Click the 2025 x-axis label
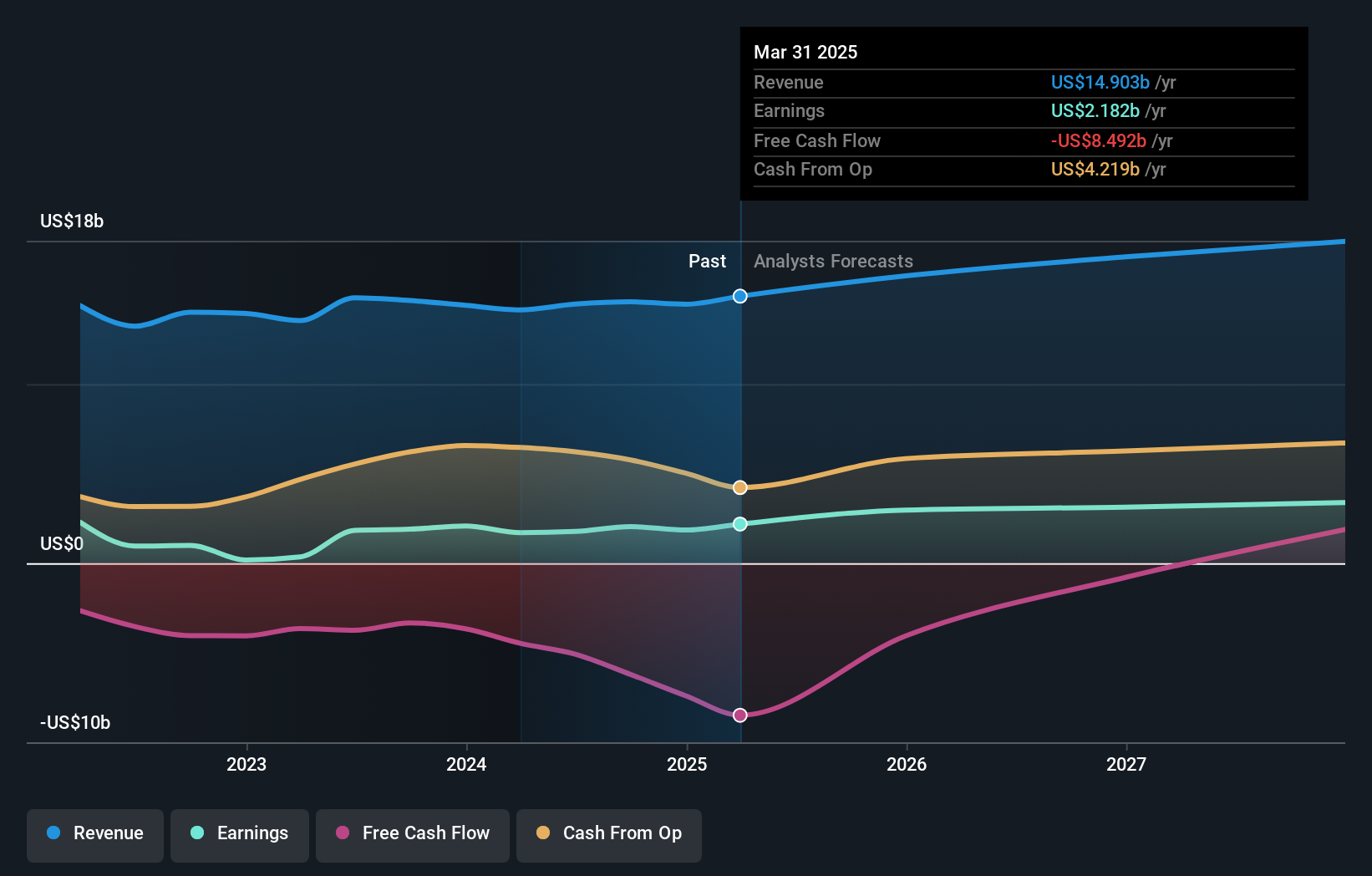Viewport: 1372px width, 876px height. (687, 764)
